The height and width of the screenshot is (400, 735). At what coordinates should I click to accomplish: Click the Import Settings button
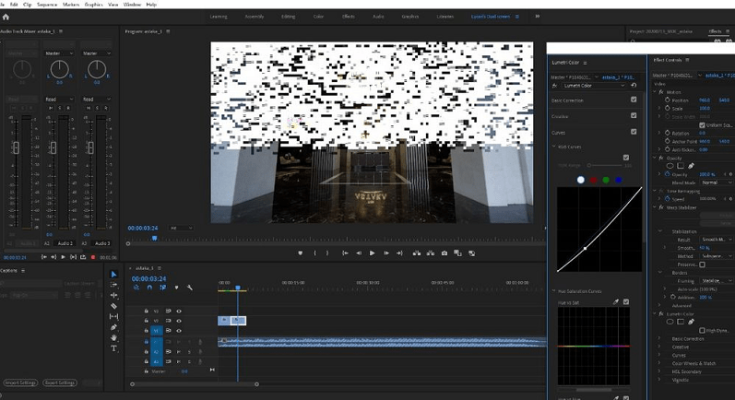click(x=20, y=383)
